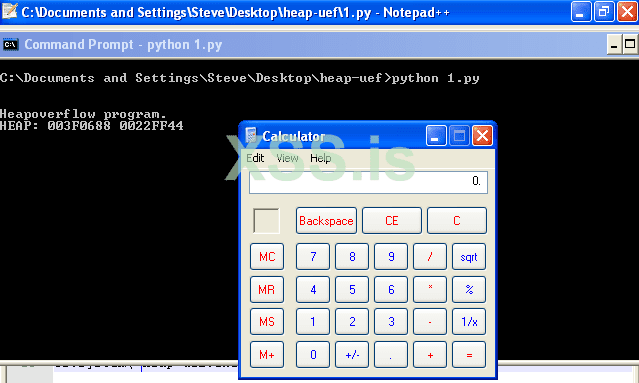Viewport: 639px width, 383px height.
Task: Open the Help menu in Calculator
Action: click(x=320, y=158)
